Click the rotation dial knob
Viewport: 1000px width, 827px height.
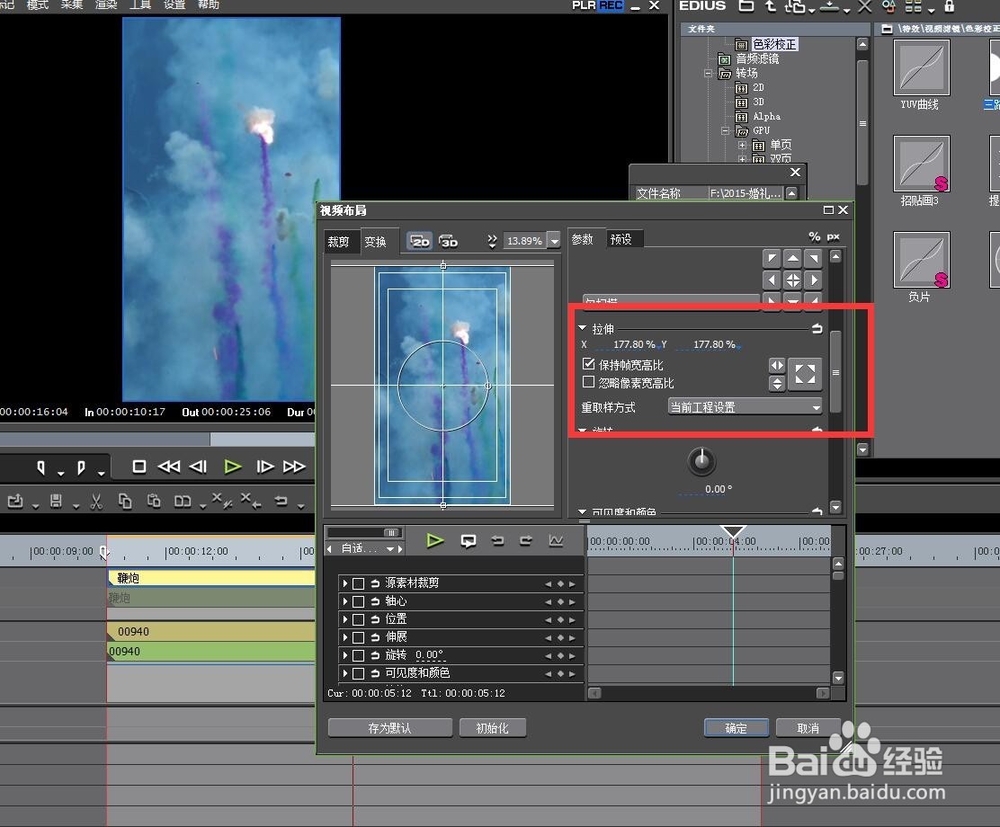[x=703, y=461]
